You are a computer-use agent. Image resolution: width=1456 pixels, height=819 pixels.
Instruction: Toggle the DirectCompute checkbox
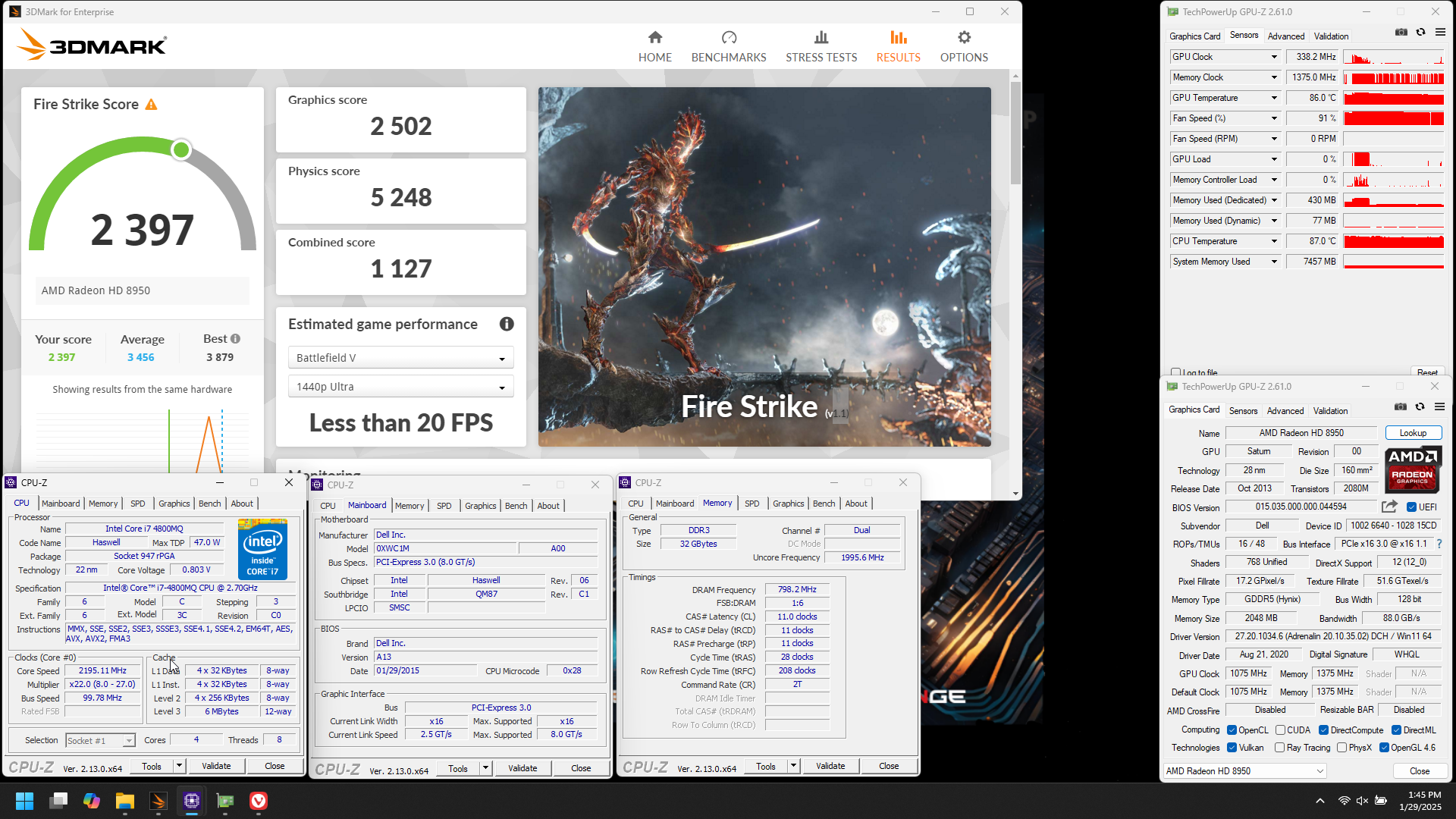click(1323, 730)
